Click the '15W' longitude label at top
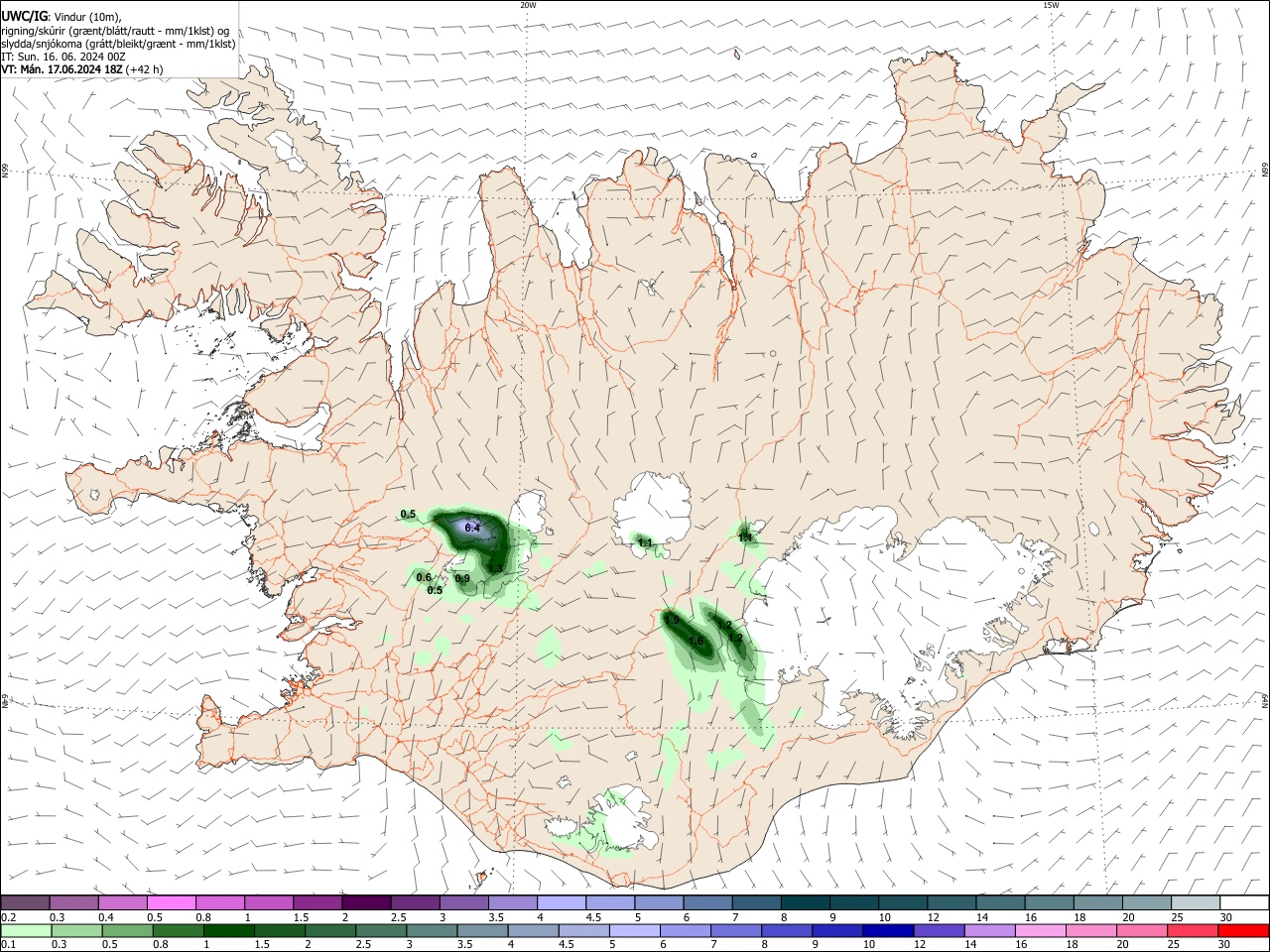Image resolution: width=1270 pixels, height=952 pixels. (x=1051, y=5)
